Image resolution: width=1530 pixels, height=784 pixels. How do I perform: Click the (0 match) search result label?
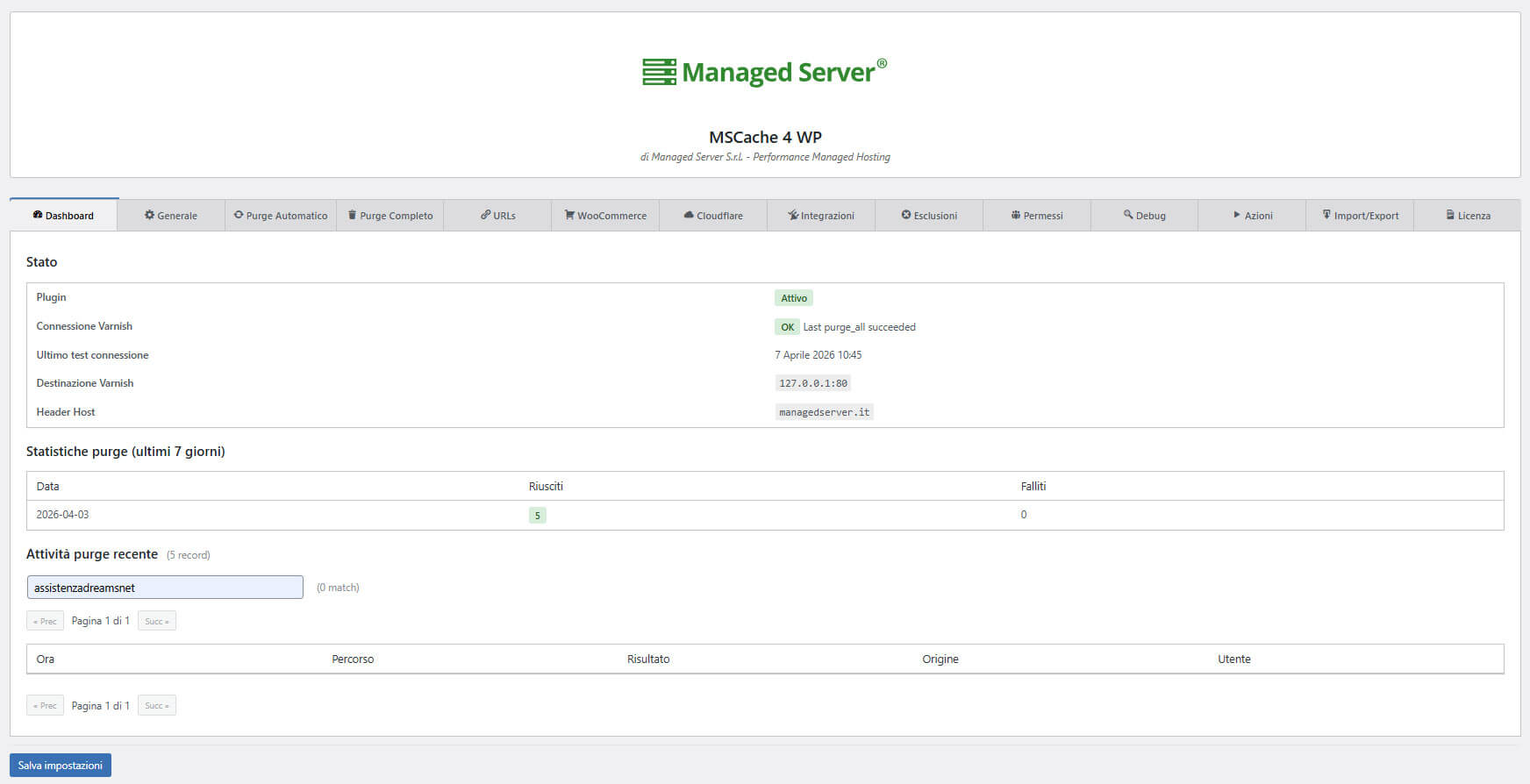click(x=338, y=588)
